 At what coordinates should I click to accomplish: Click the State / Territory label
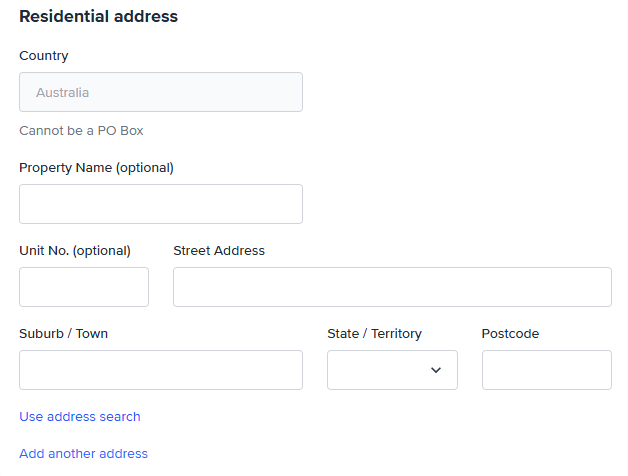click(374, 333)
